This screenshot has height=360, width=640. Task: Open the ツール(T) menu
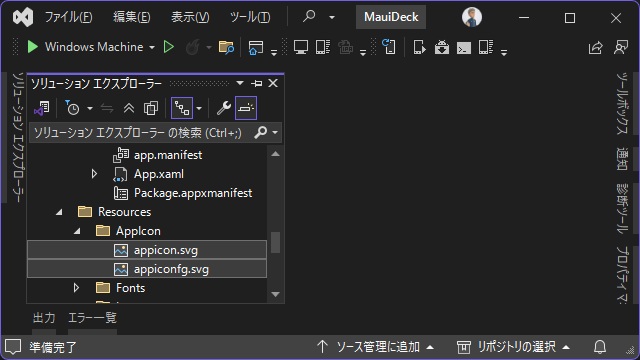click(x=250, y=17)
